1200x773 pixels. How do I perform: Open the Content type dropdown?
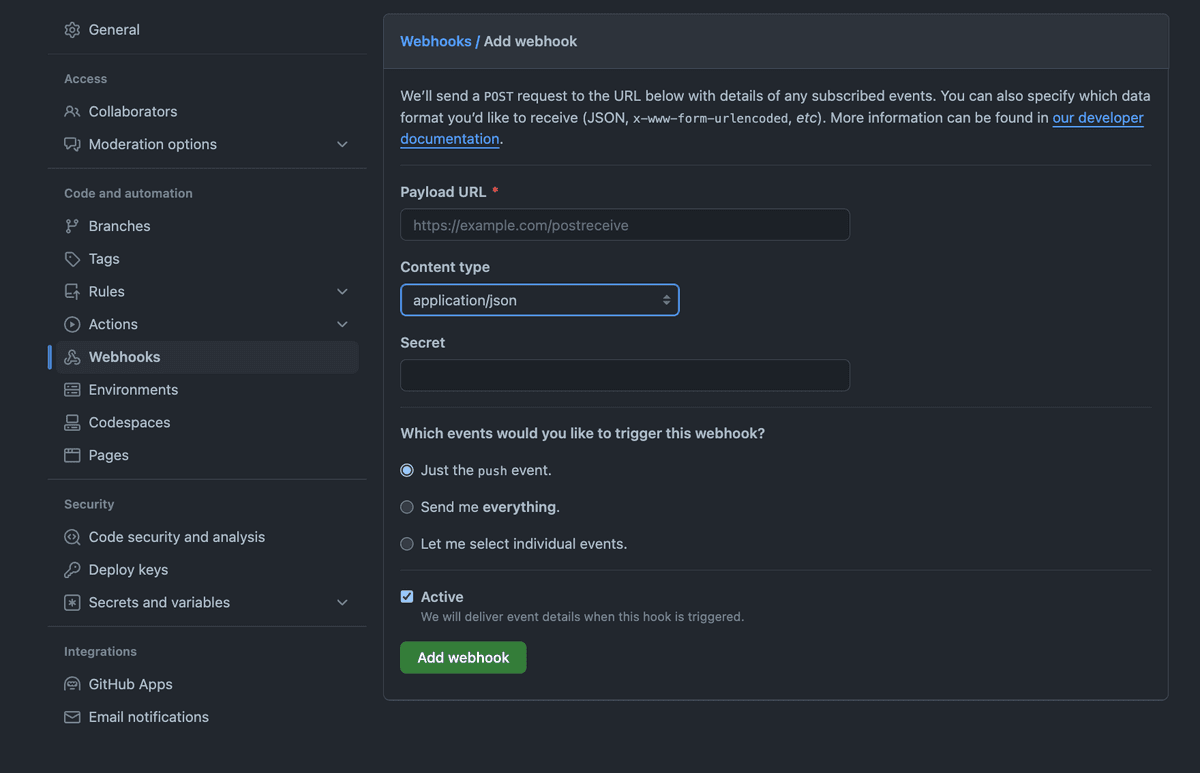point(539,300)
